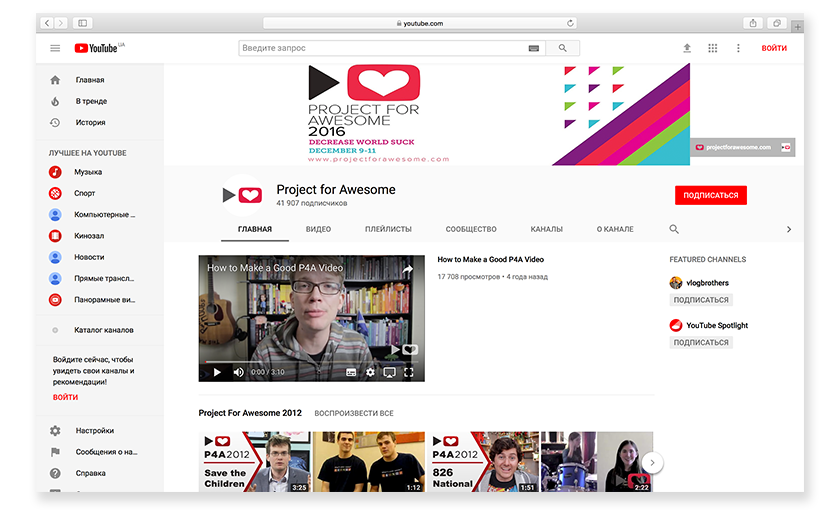The height and width of the screenshot is (510, 840).
Task: Enter fullscreen on the video player
Action: [x=409, y=372]
